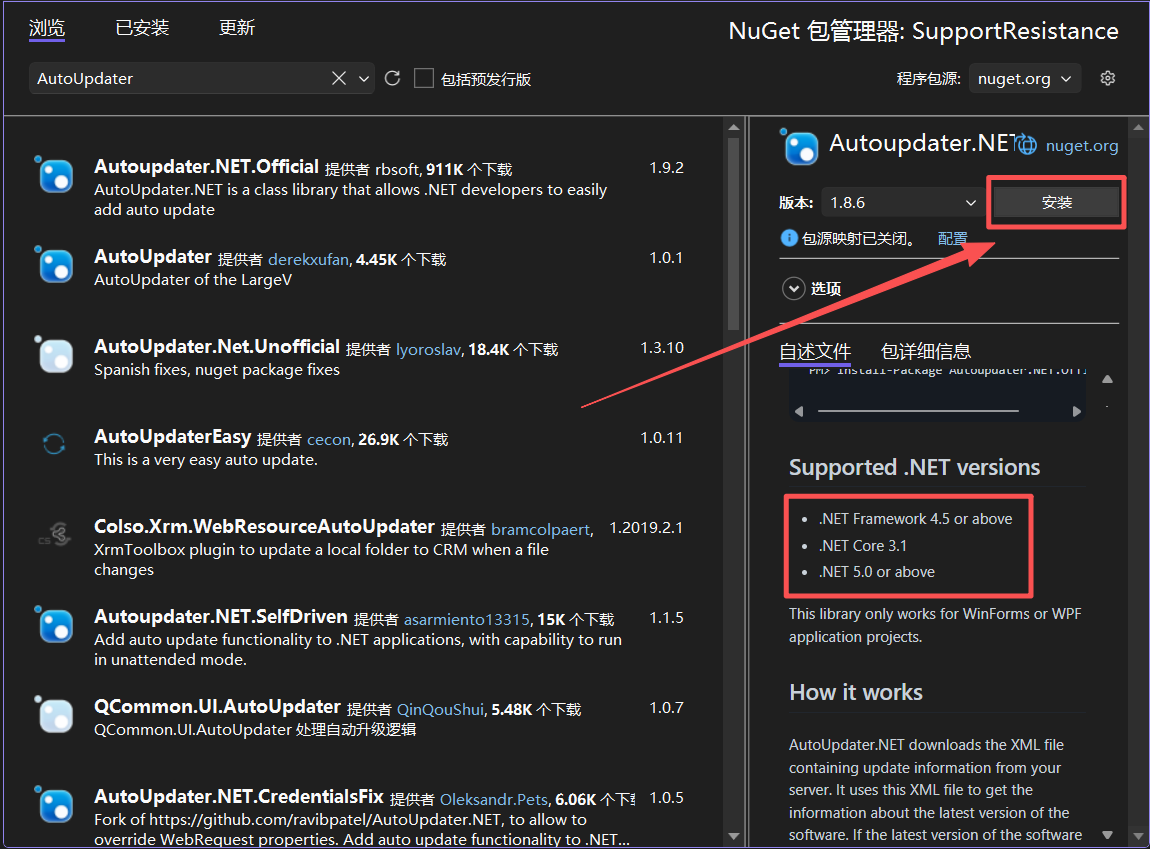Image resolution: width=1150 pixels, height=849 pixels.
Task: Click details pane scroll down arrow
Action: click(x=1138, y=835)
